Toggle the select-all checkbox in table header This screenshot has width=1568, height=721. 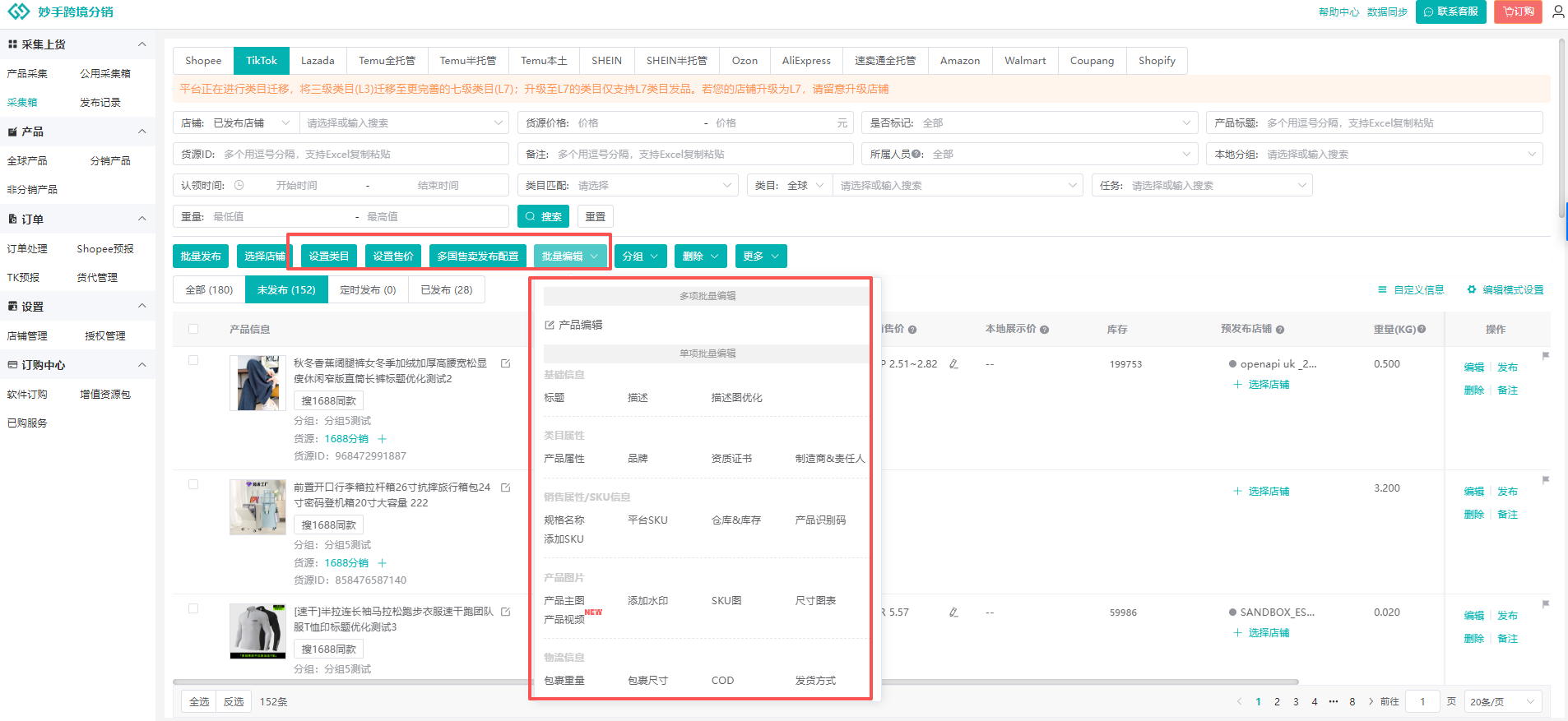[193, 329]
